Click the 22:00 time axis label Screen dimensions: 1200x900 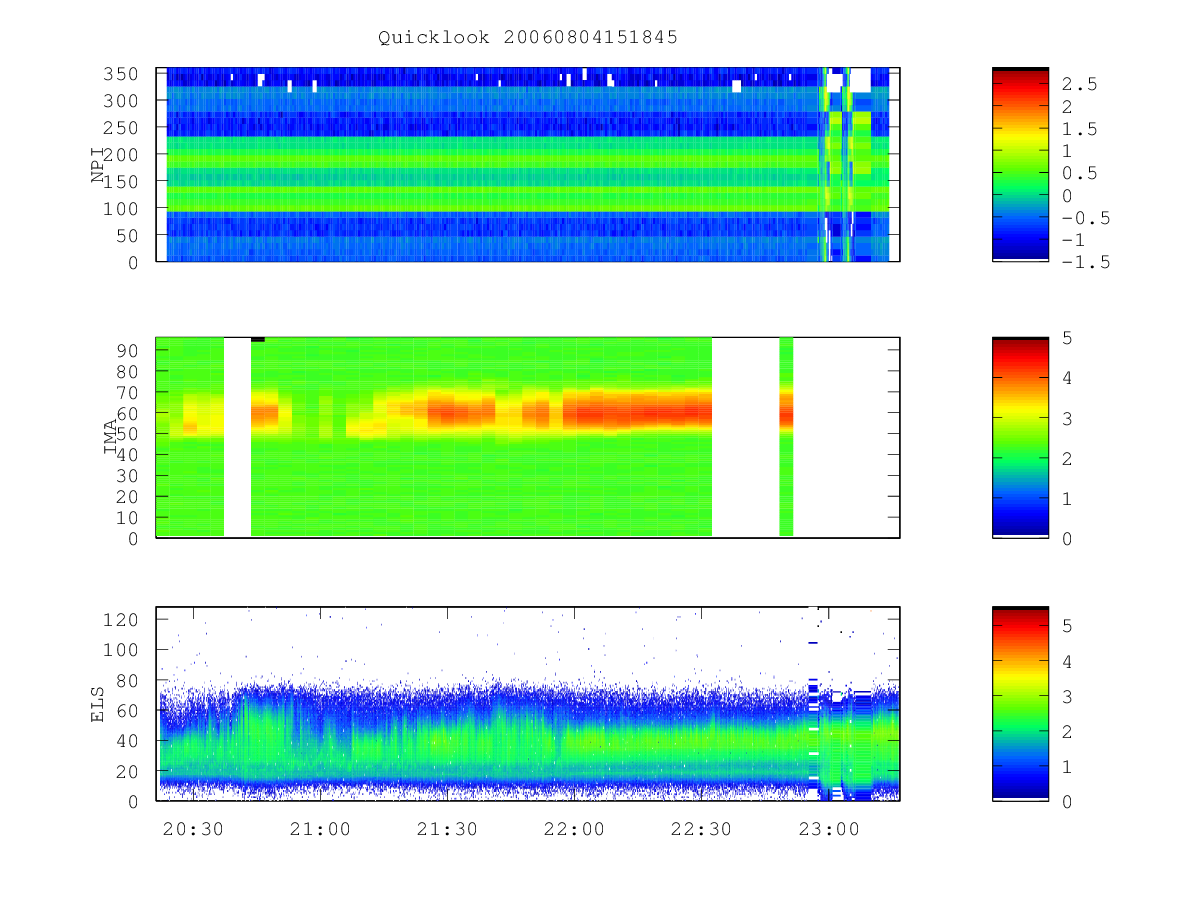(574, 828)
